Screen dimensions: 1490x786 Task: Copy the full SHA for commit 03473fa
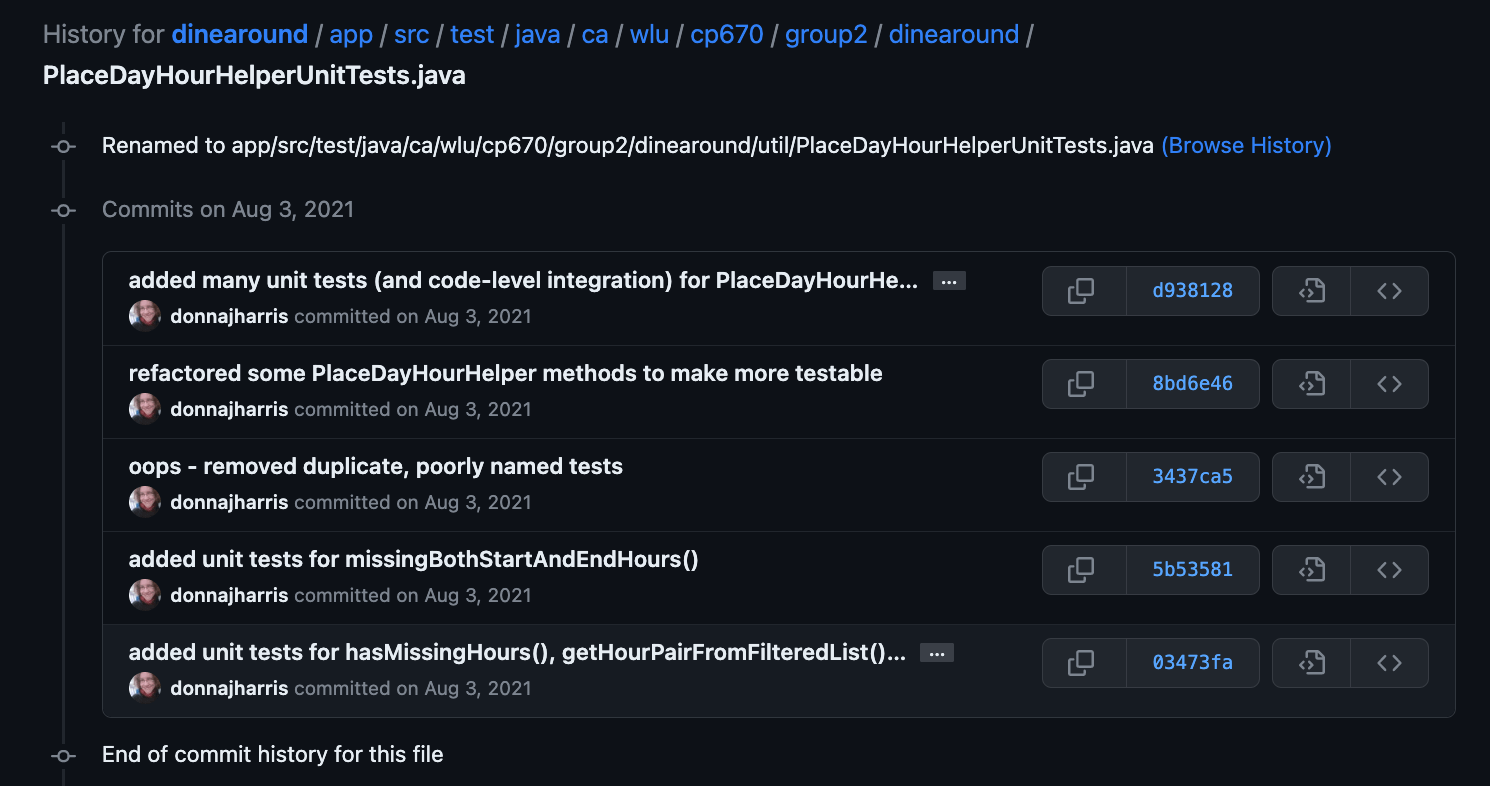point(1083,662)
